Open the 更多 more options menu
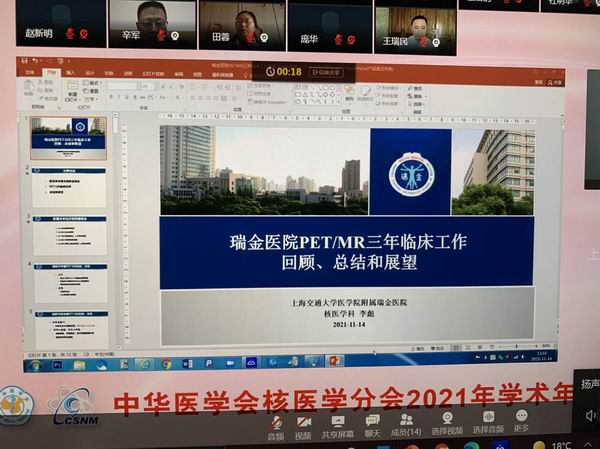 [x=521, y=421]
